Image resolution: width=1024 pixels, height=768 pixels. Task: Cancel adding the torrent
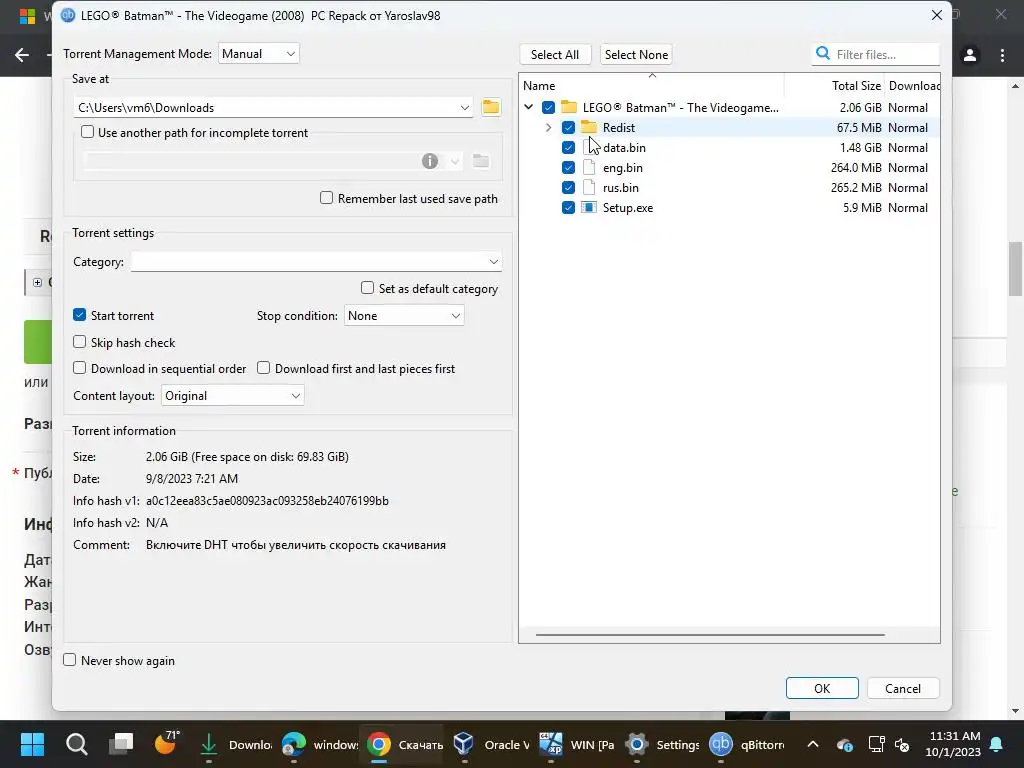coord(903,688)
